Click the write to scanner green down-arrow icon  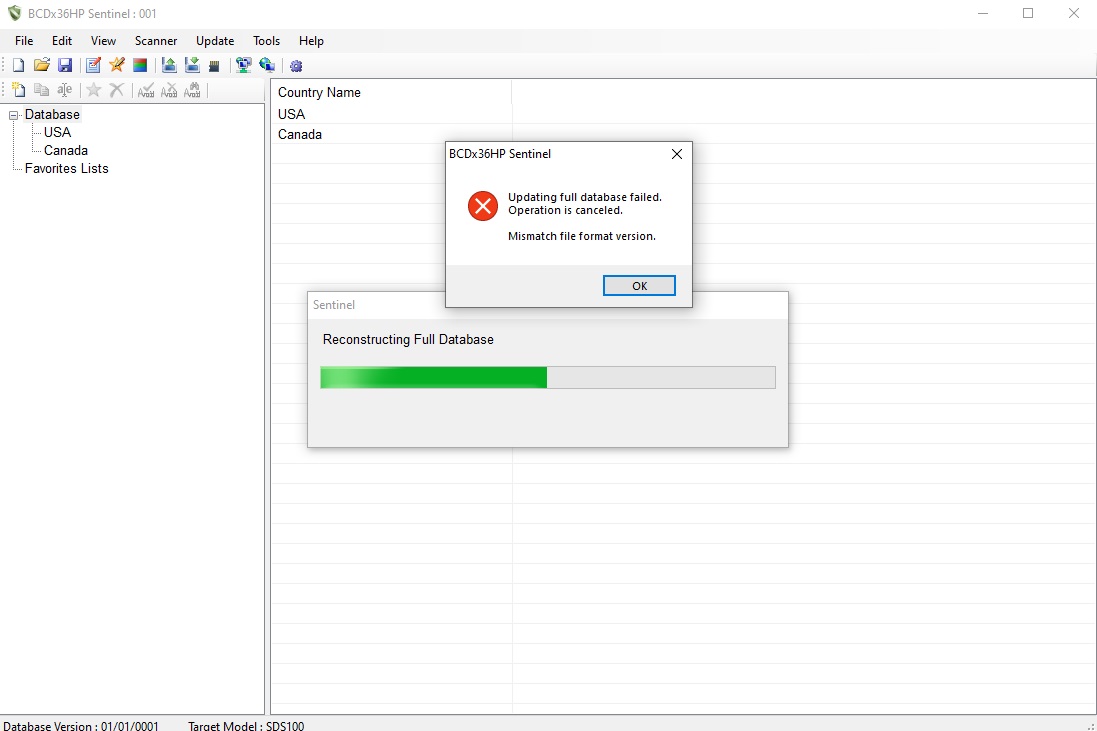(192, 66)
